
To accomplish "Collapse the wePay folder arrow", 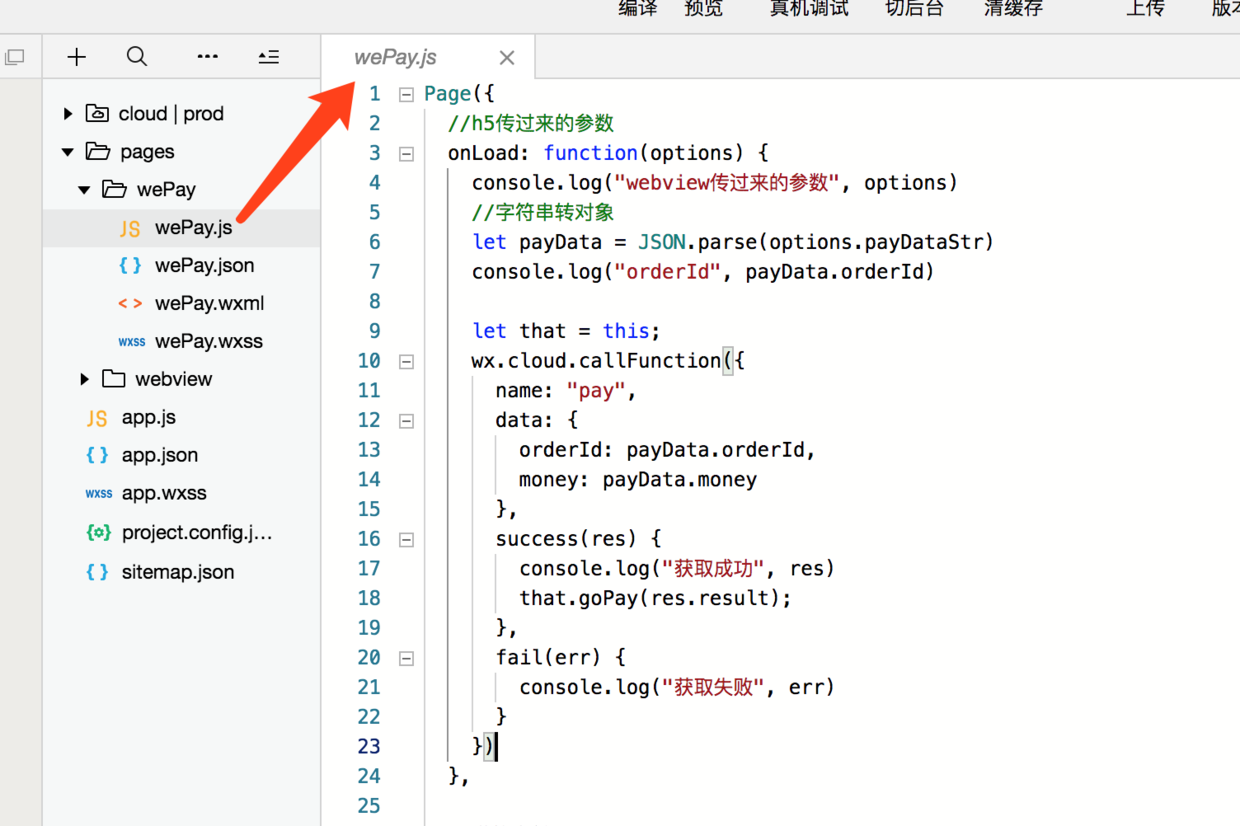I will (85, 190).
